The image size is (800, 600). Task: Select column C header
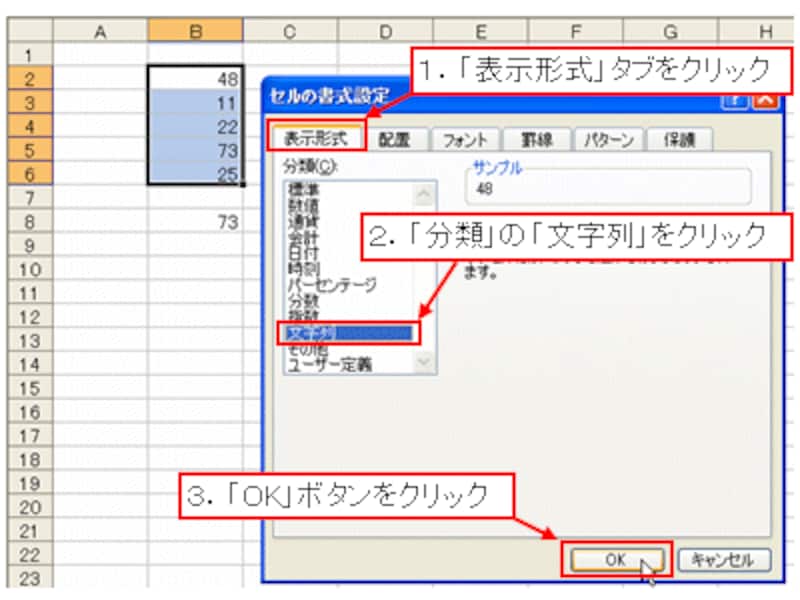(x=290, y=31)
